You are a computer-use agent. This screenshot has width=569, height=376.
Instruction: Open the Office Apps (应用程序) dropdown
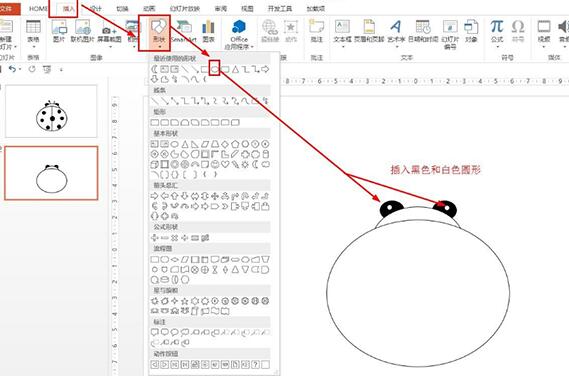[x=239, y=34]
